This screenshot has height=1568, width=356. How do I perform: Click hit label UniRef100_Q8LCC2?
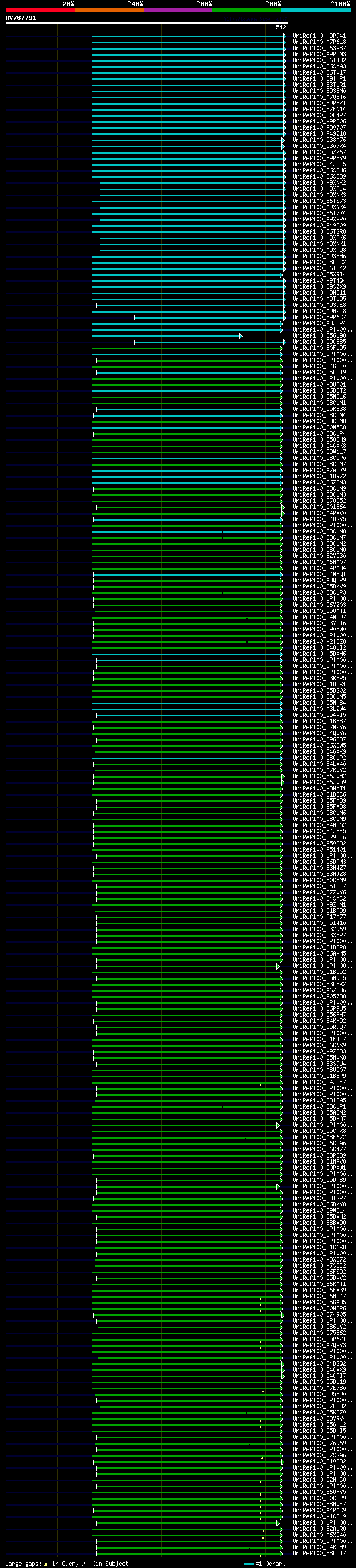click(319, 263)
